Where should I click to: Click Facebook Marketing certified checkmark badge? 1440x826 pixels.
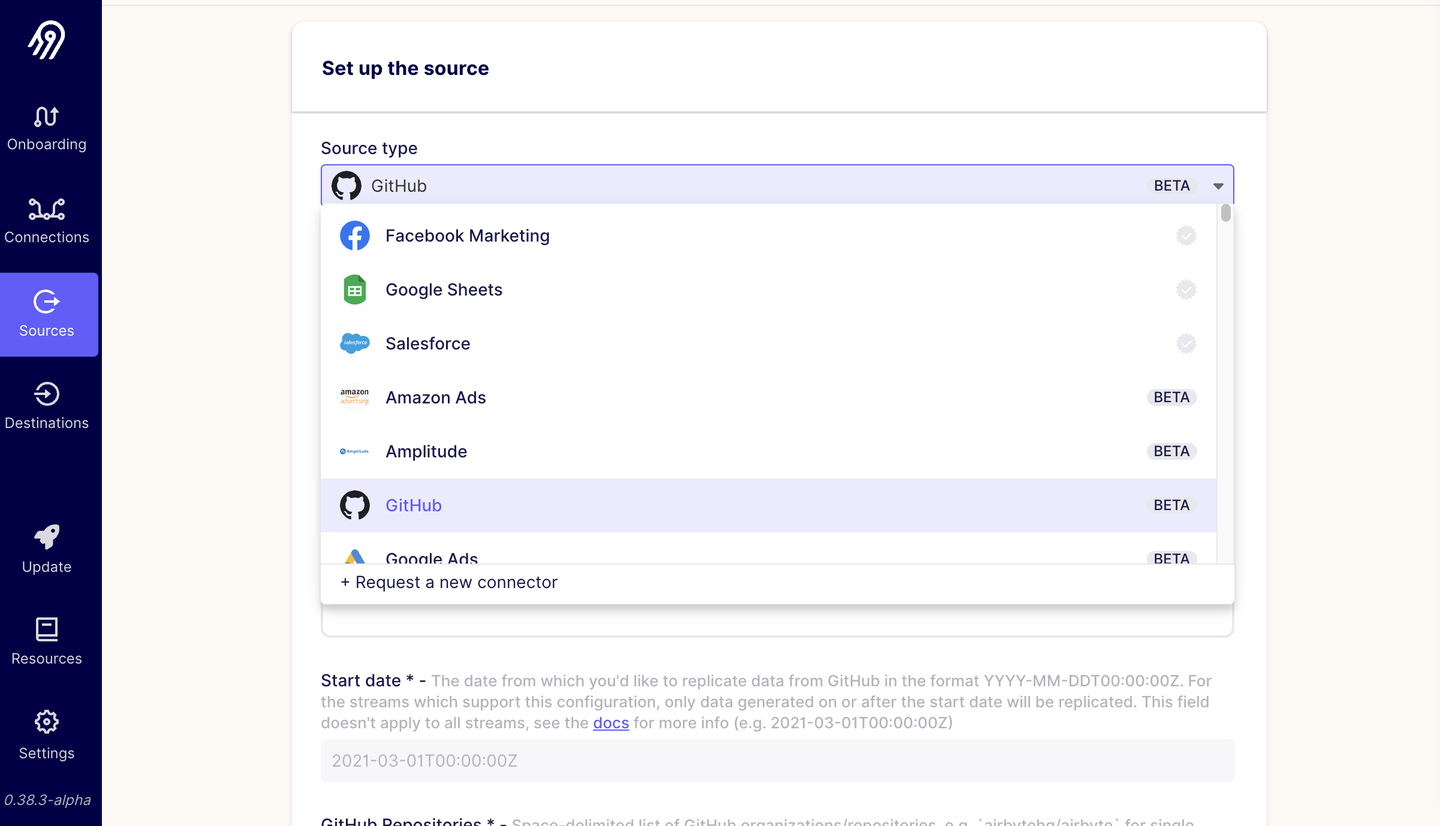tap(1186, 236)
